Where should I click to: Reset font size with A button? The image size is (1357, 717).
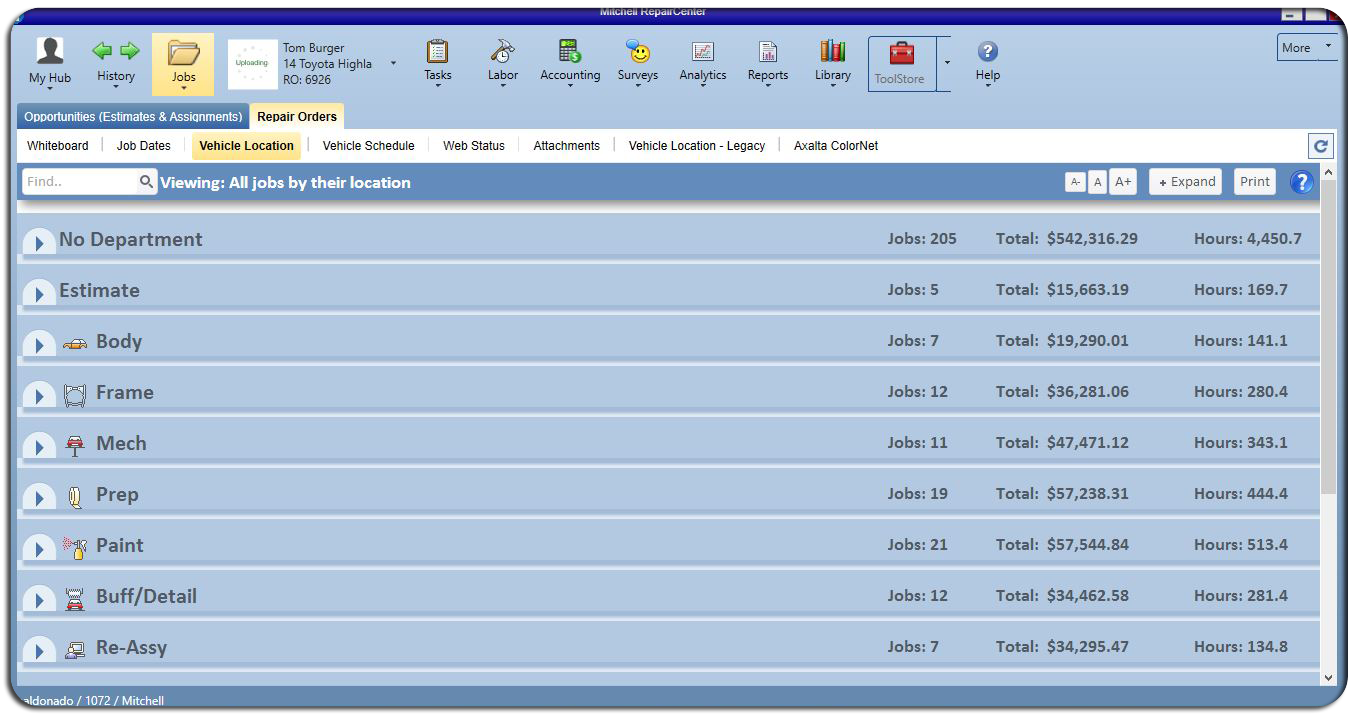pos(1097,182)
